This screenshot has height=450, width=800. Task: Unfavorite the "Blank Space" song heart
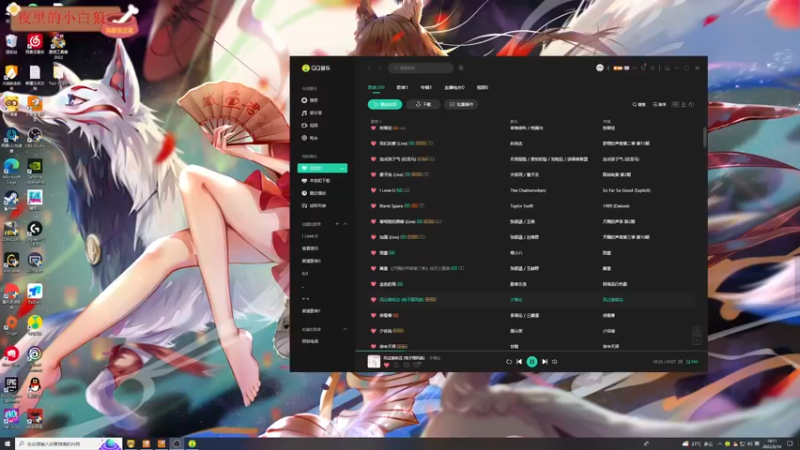point(373,206)
